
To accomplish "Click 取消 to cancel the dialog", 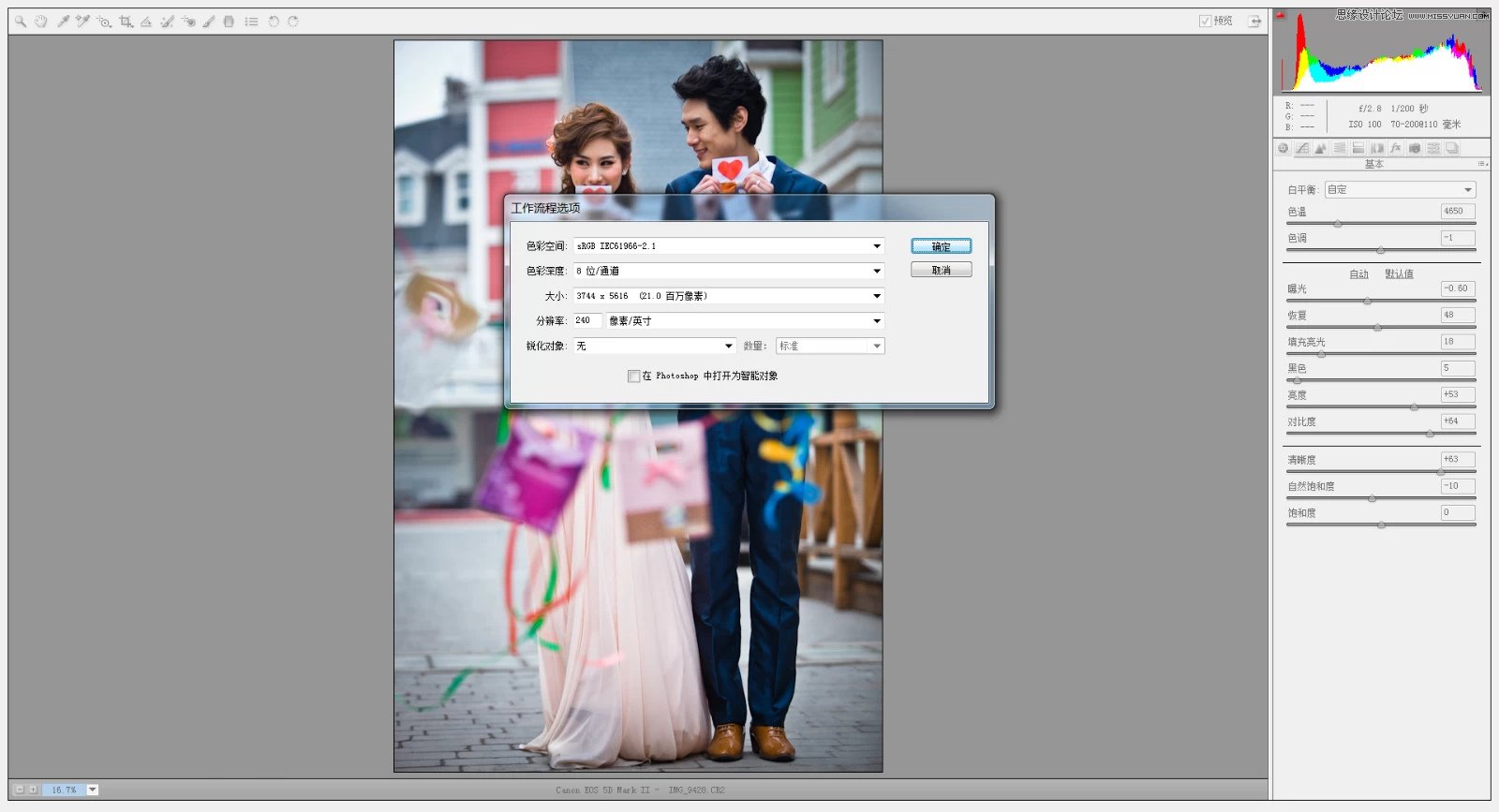I will point(941,270).
